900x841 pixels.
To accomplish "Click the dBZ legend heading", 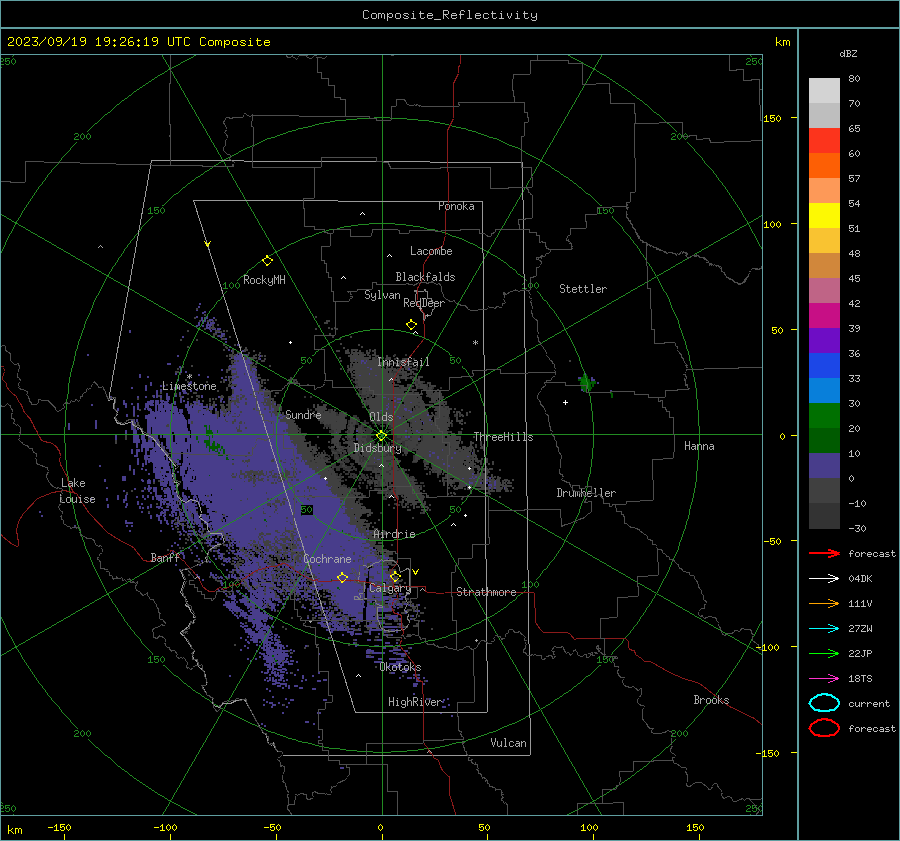I will tap(848, 54).
